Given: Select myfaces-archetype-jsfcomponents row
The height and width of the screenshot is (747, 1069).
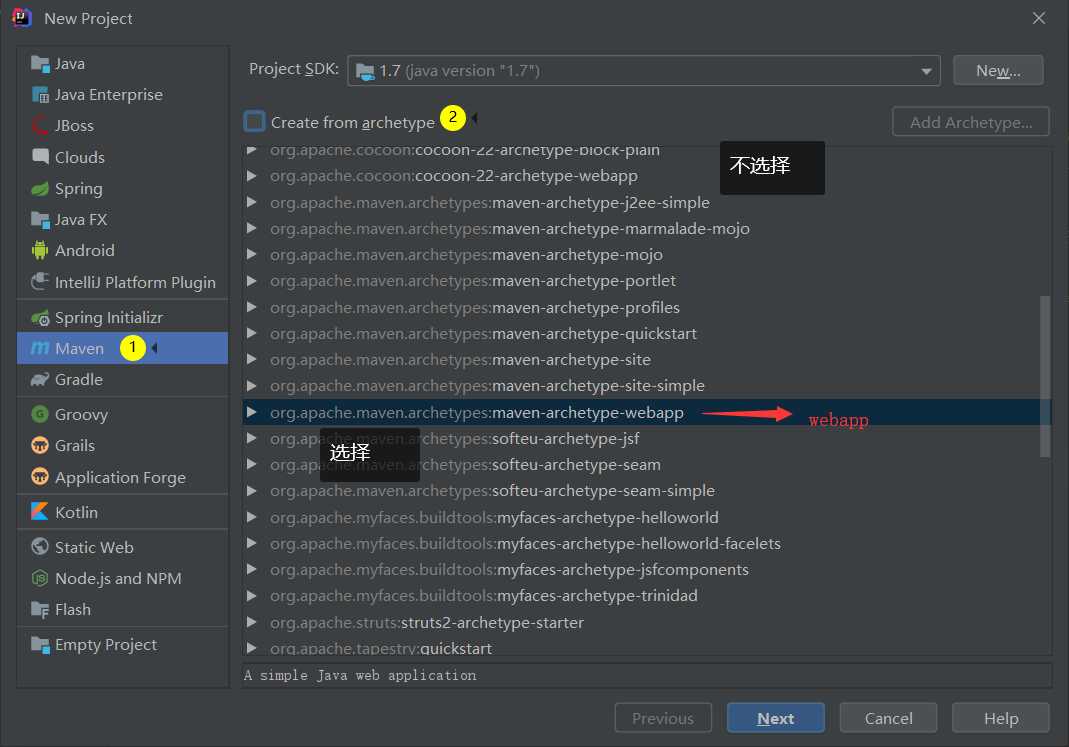Looking at the screenshot, I should pyautogui.click(x=646, y=570).
